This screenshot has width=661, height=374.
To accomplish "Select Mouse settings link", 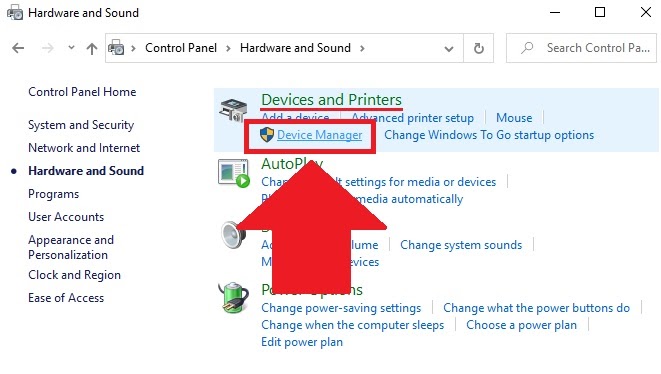I will coord(514,118).
